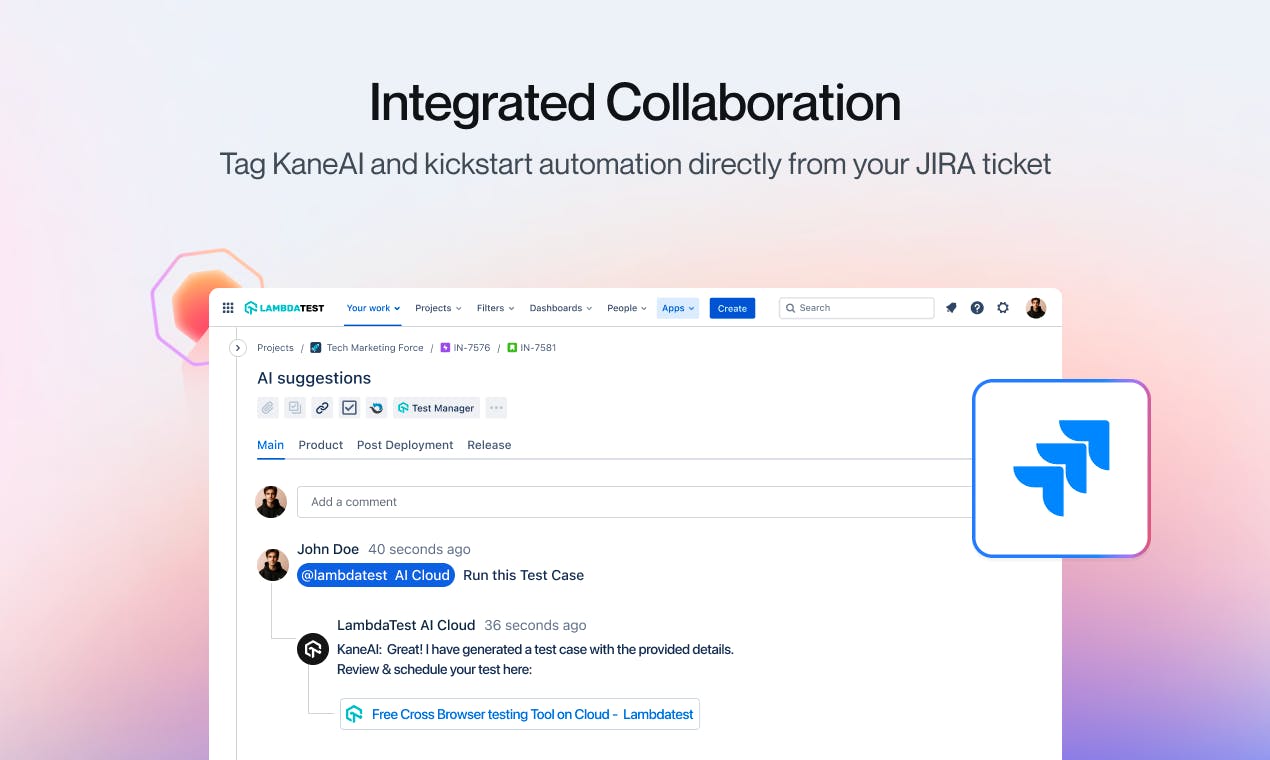Open the more actions ellipsis button
The width and height of the screenshot is (1270, 760).
496,408
